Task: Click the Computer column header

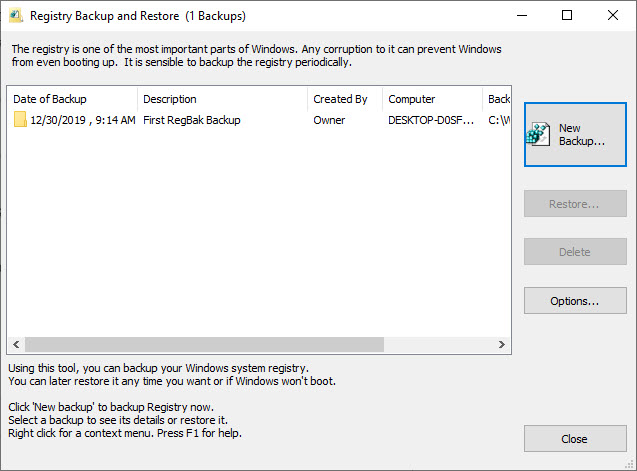Action: pyautogui.click(x=432, y=99)
